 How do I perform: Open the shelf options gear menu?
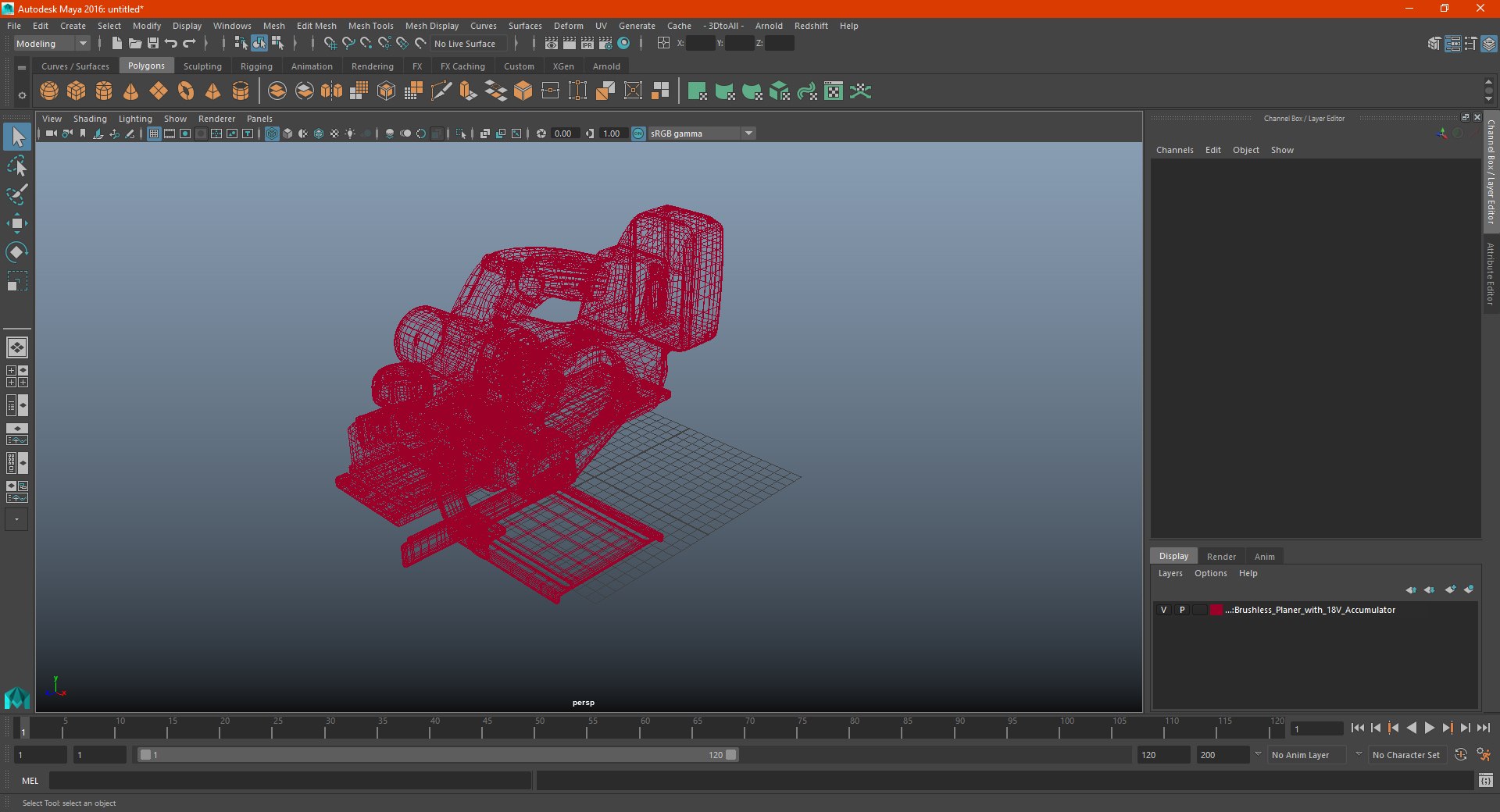22,95
